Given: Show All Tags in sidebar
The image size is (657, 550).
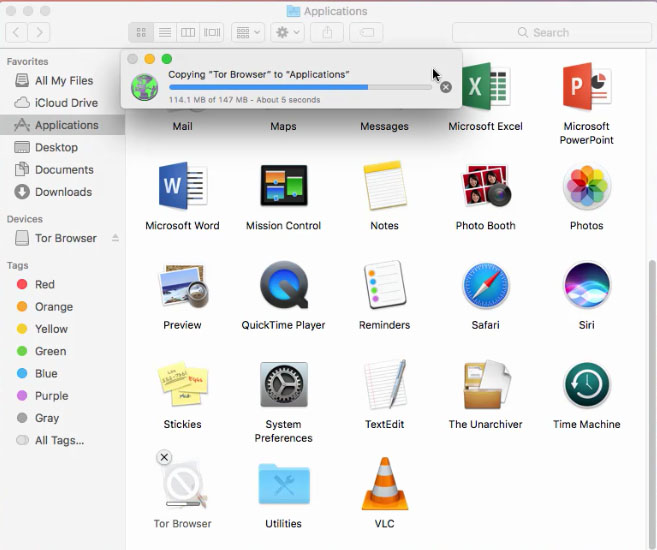Looking at the screenshot, I should coord(62,440).
